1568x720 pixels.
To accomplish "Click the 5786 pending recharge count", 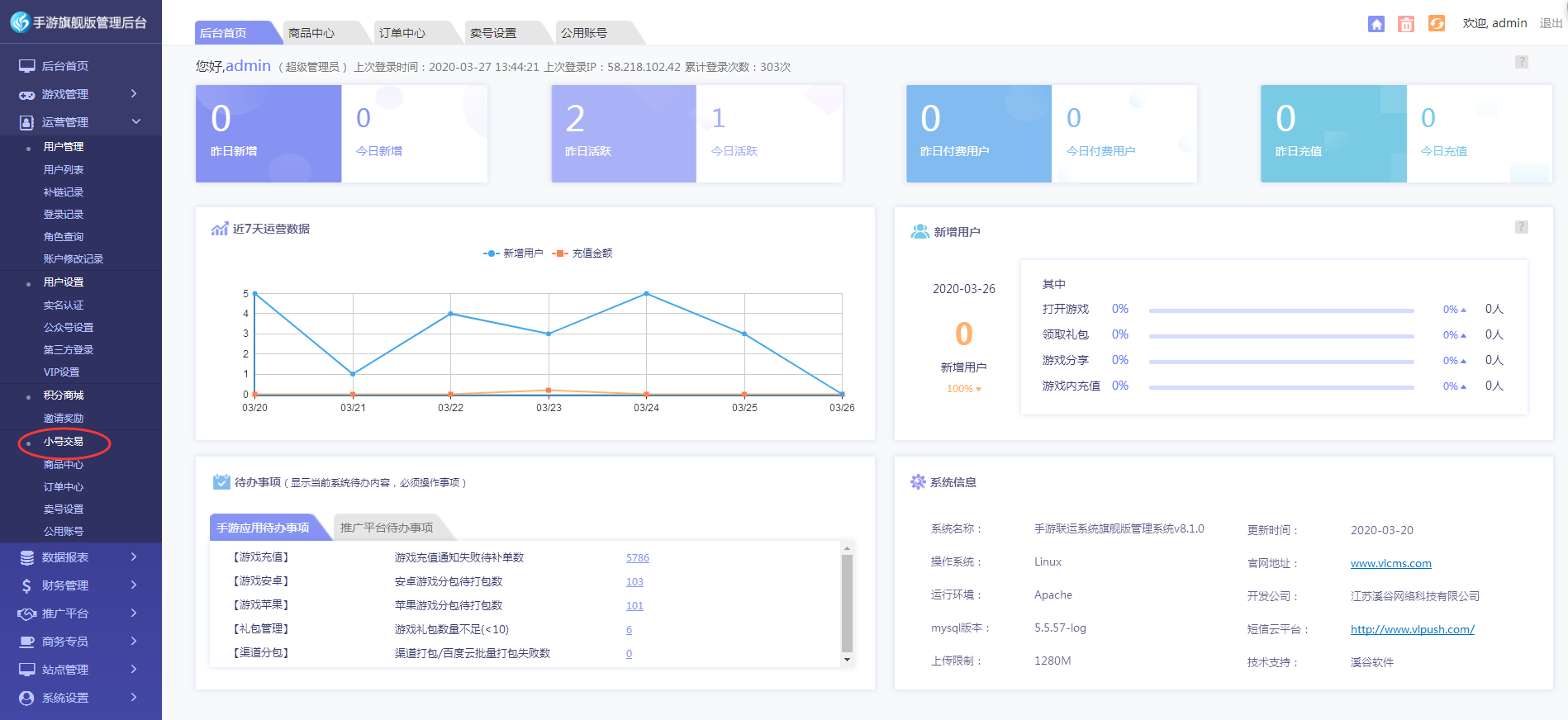I will pos(638,558).
